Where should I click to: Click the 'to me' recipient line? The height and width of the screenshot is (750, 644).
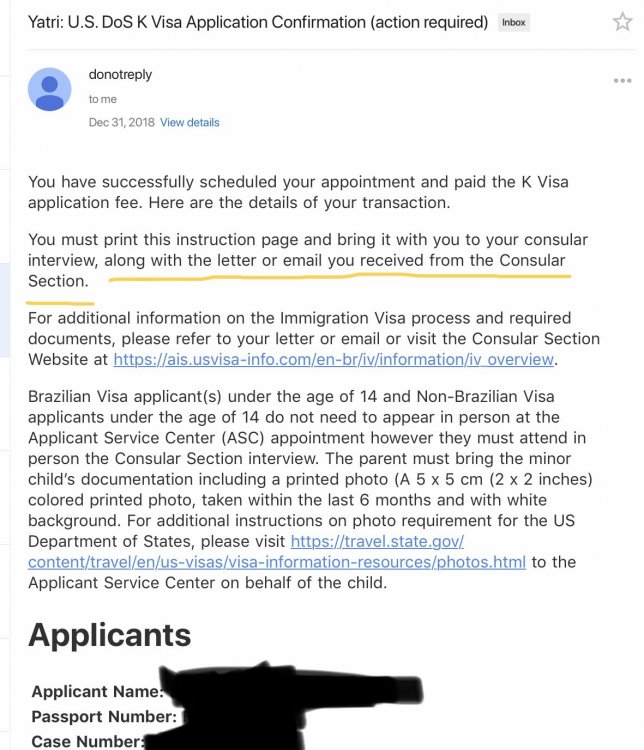(x=102, y=99)
